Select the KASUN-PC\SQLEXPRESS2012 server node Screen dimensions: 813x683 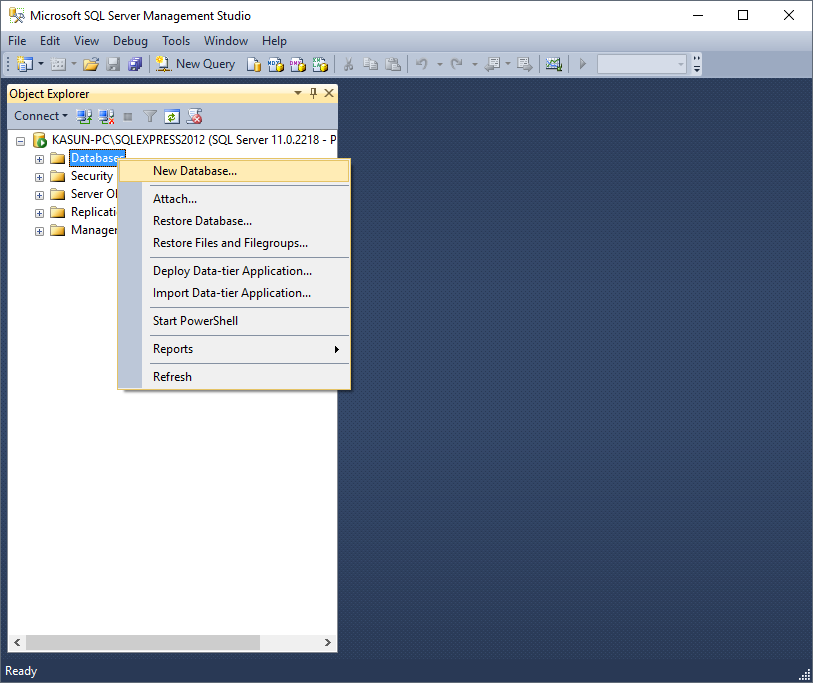[194, 140]
